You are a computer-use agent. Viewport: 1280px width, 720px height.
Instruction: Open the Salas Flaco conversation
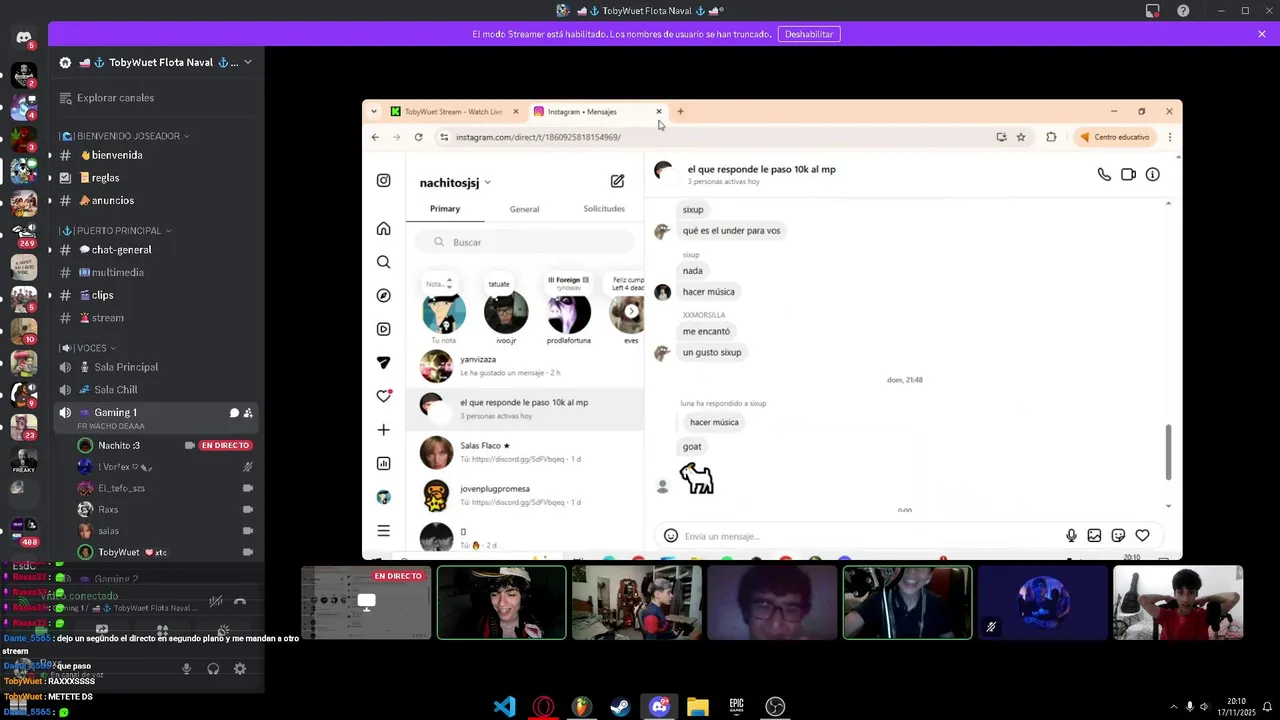coord(525,452)
